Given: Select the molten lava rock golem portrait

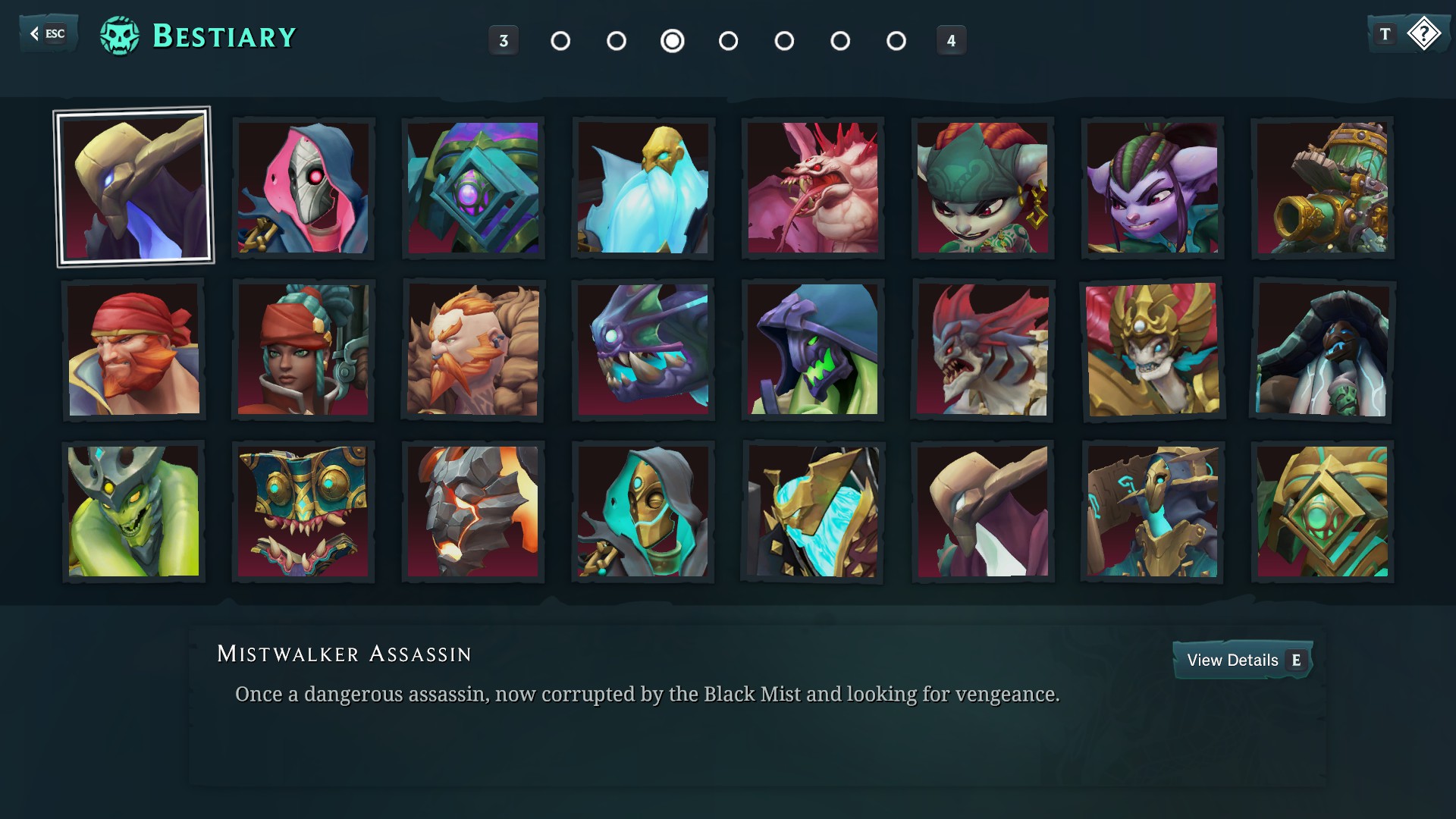Looking at the screenshot, I should 473,511.
